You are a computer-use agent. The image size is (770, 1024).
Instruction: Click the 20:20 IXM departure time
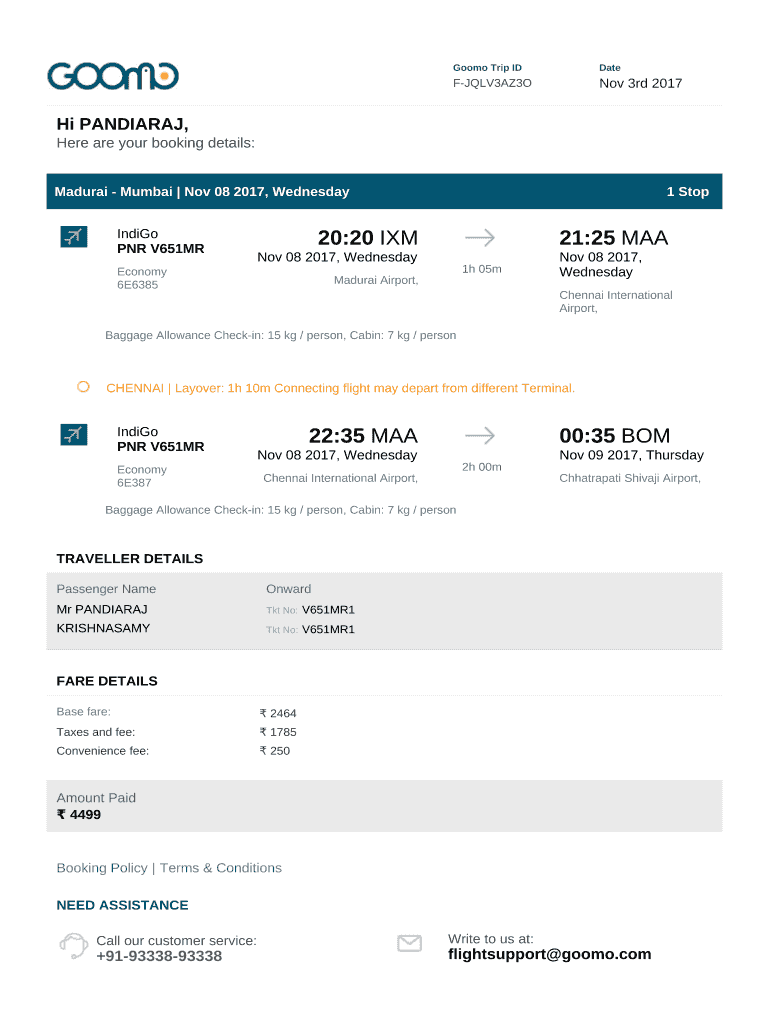(367, 238)
